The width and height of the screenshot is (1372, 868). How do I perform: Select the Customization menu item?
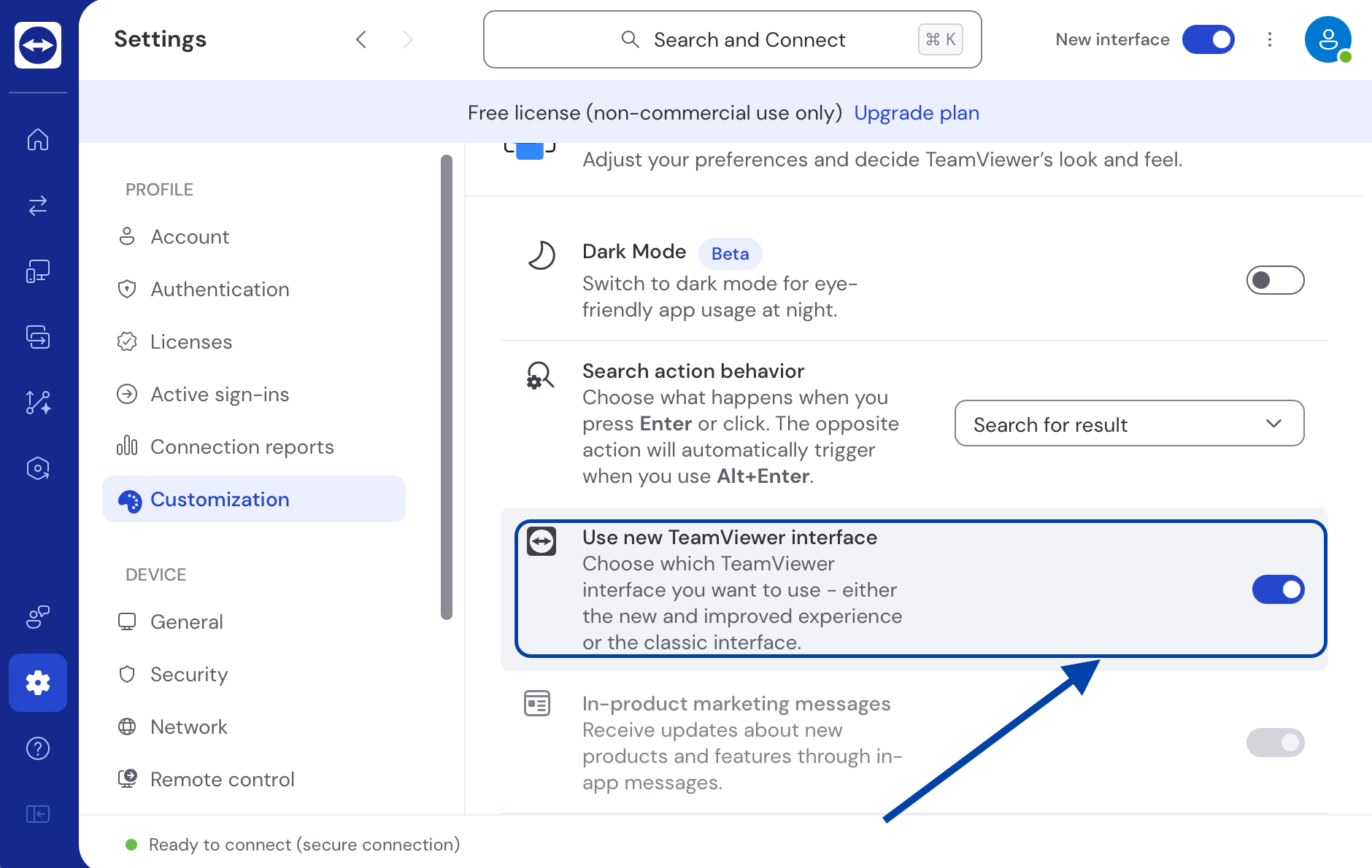[x=253, y=499]
